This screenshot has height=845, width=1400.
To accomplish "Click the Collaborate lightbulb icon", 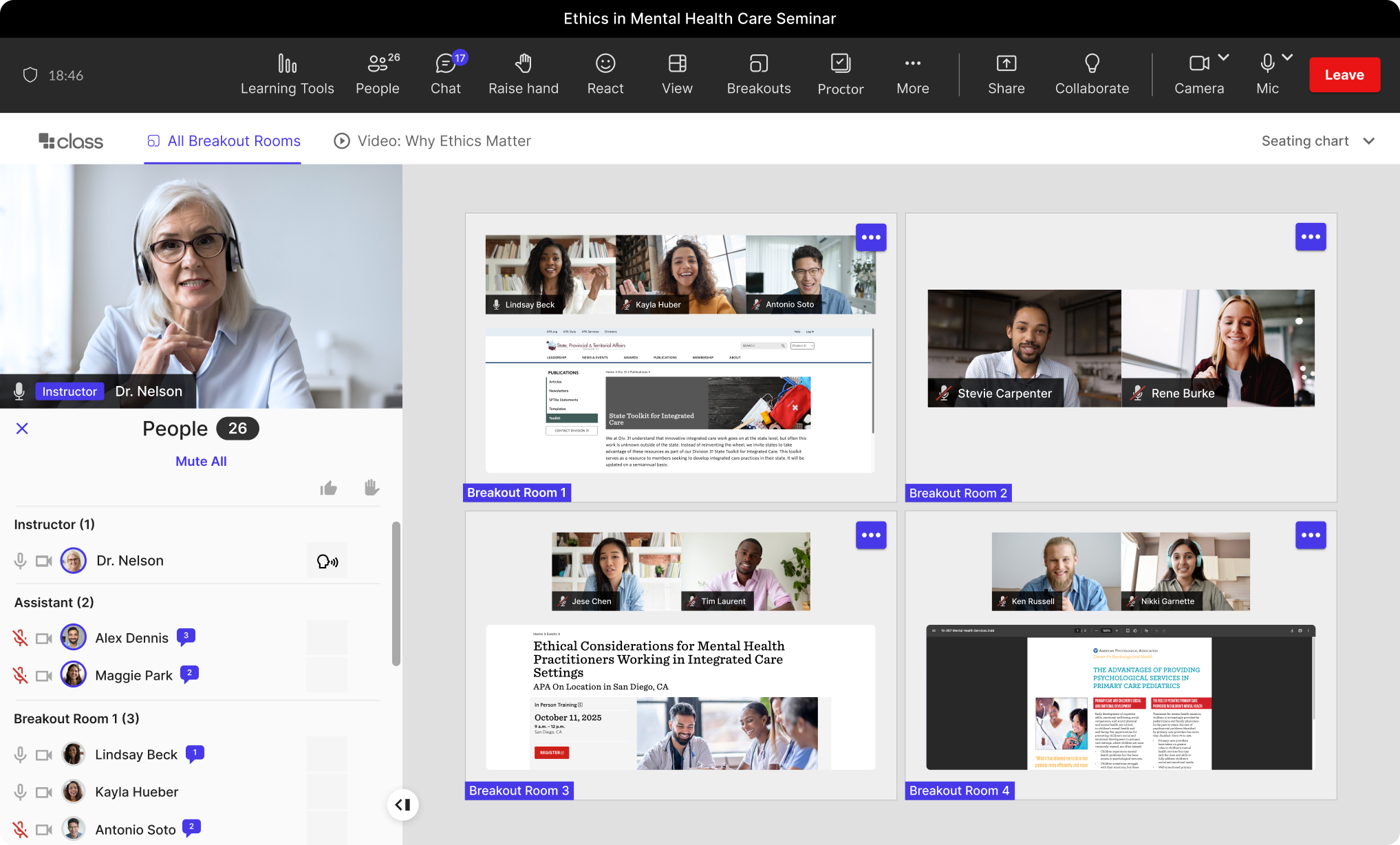I will (x=1092, y=64).
